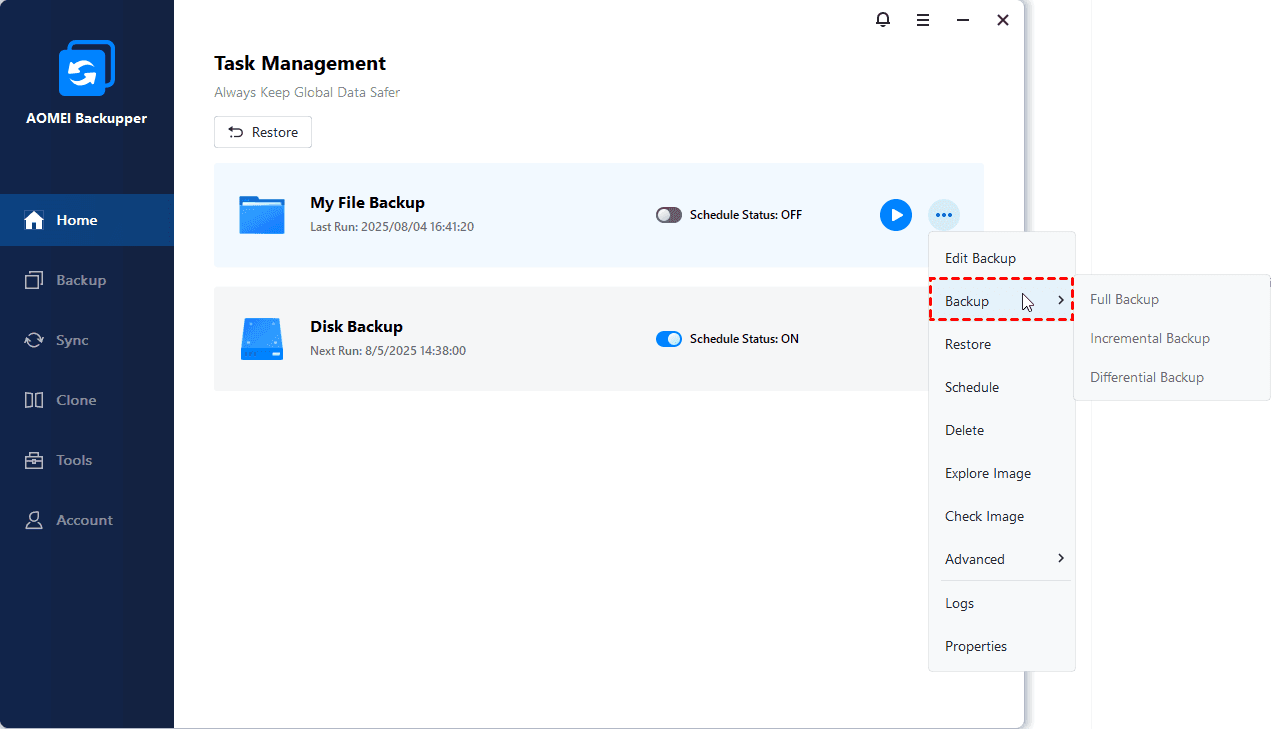
Task: Click the notification bell icon
Action: [883, 20]
